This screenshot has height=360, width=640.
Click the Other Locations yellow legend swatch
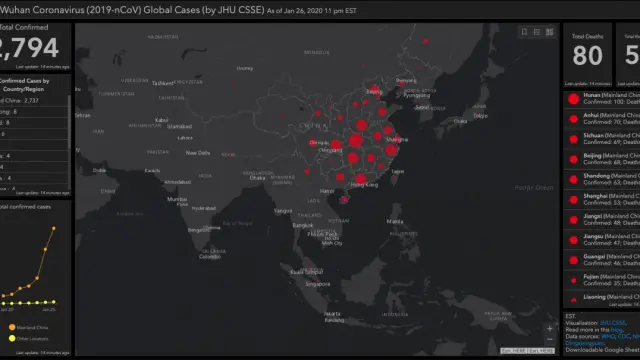[12, 338]
